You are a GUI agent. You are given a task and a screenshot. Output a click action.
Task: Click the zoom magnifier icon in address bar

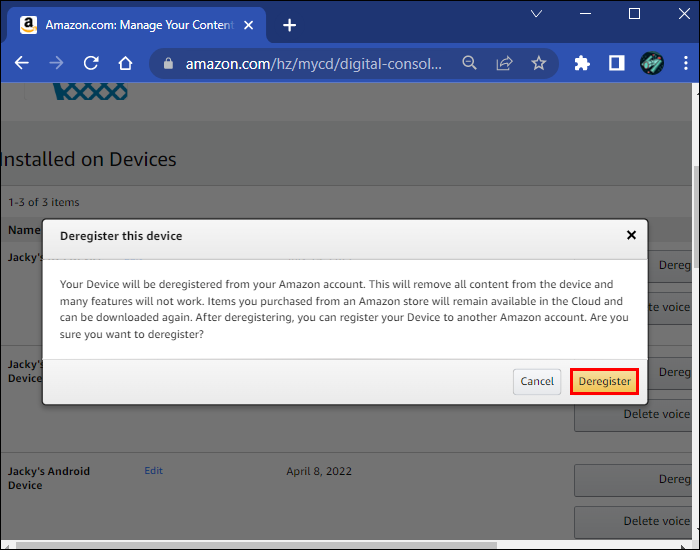click(x=469, y=63)
